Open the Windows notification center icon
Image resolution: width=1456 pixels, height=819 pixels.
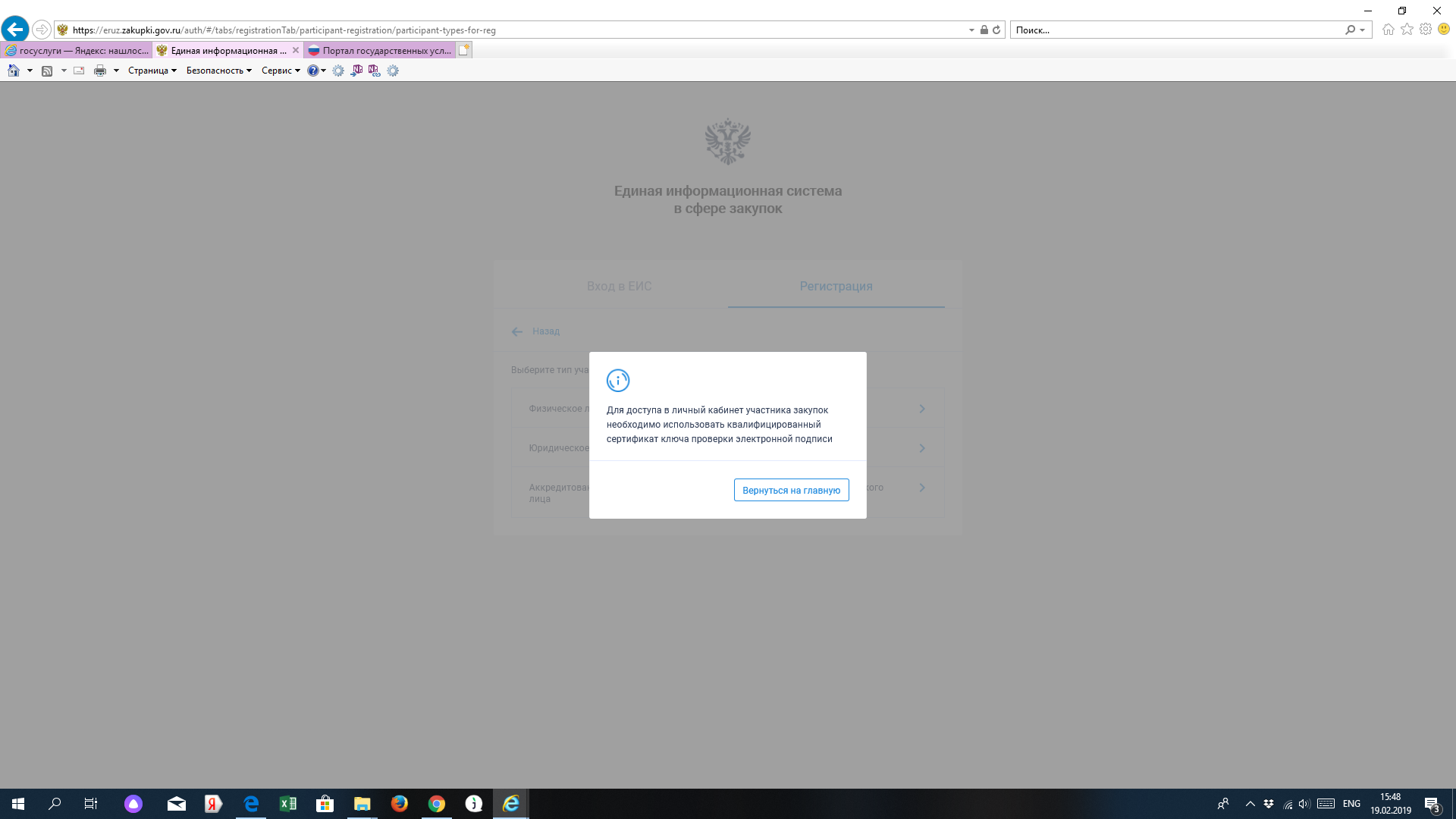point(1432,804)
